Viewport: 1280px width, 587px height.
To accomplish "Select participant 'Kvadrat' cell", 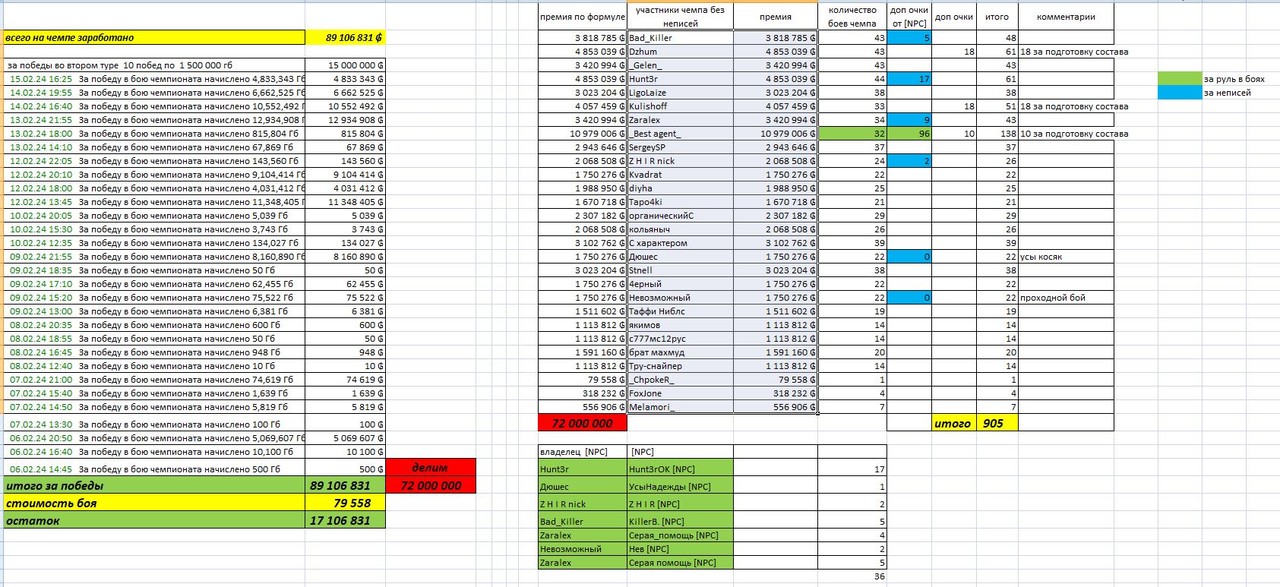I will tap(679, 174).
